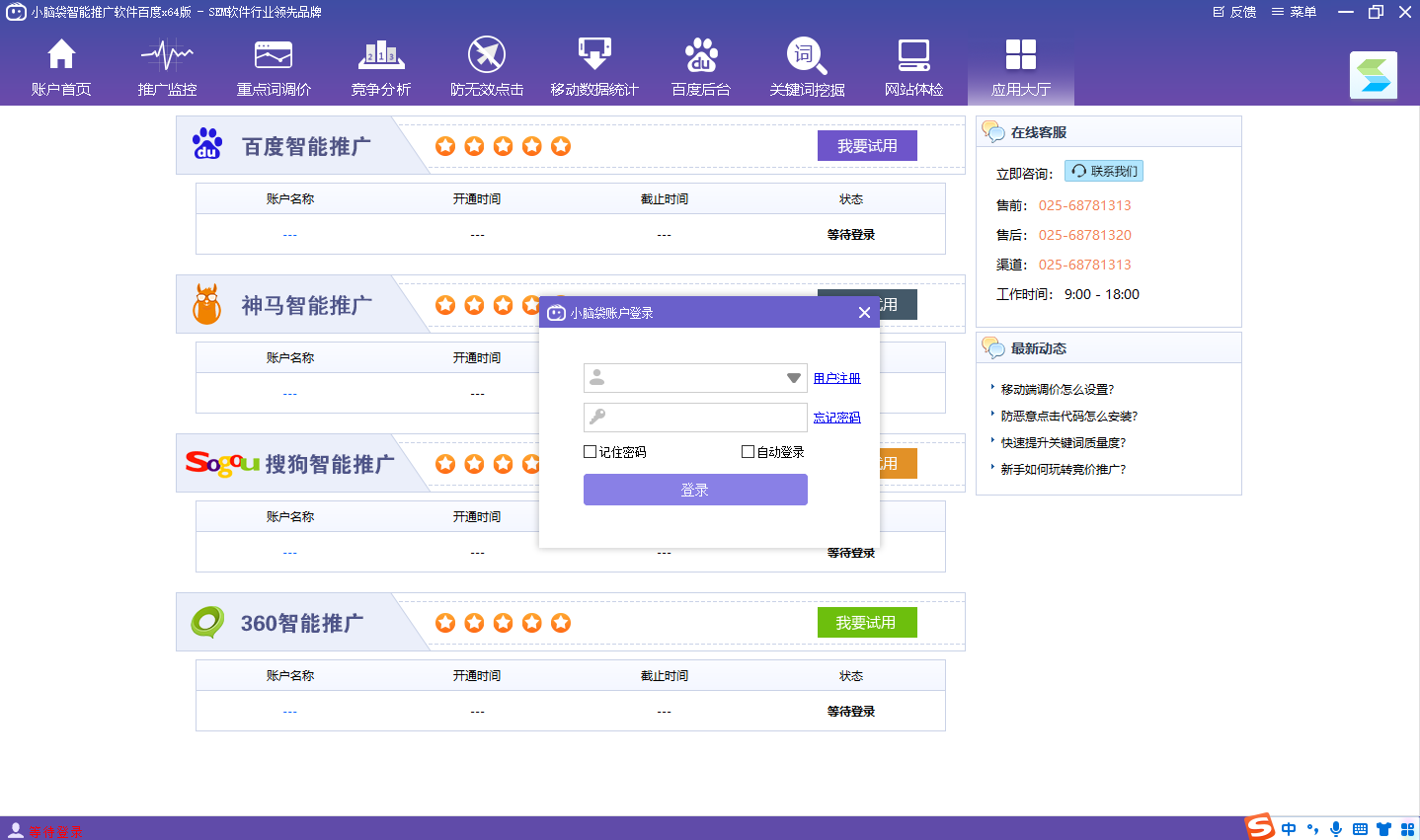
Task: Open 移动数据统计 mobile statistics
Action: point(594,68)
